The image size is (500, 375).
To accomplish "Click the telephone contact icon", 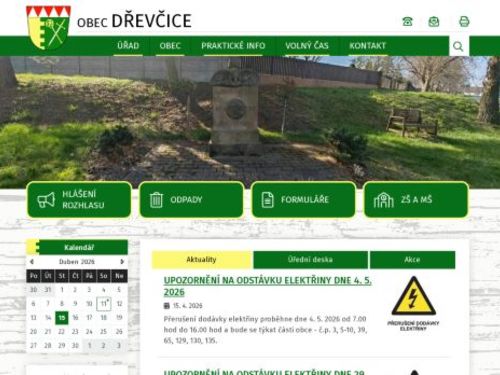I will (x=407, y=21).
